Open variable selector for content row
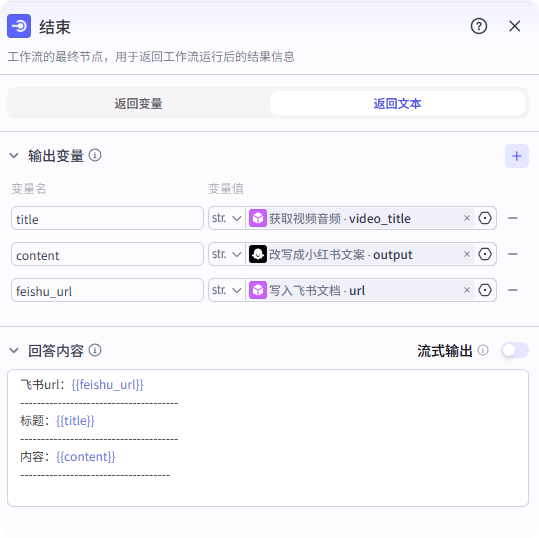 (x=485, y=254)
